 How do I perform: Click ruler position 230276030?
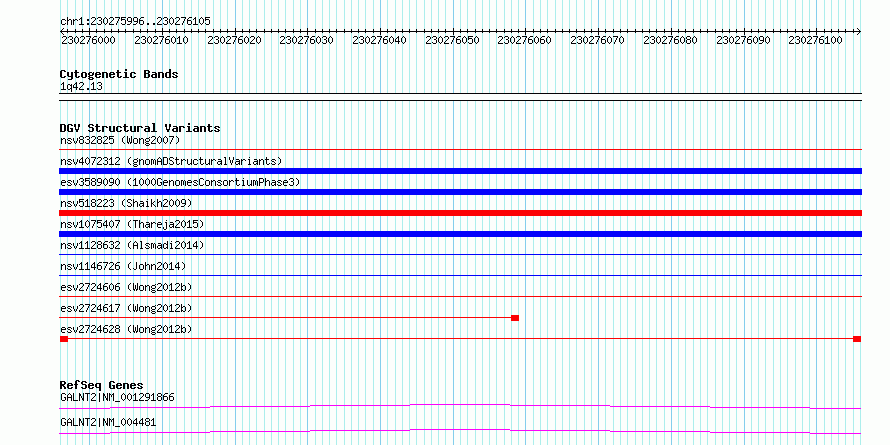(307, 40)
